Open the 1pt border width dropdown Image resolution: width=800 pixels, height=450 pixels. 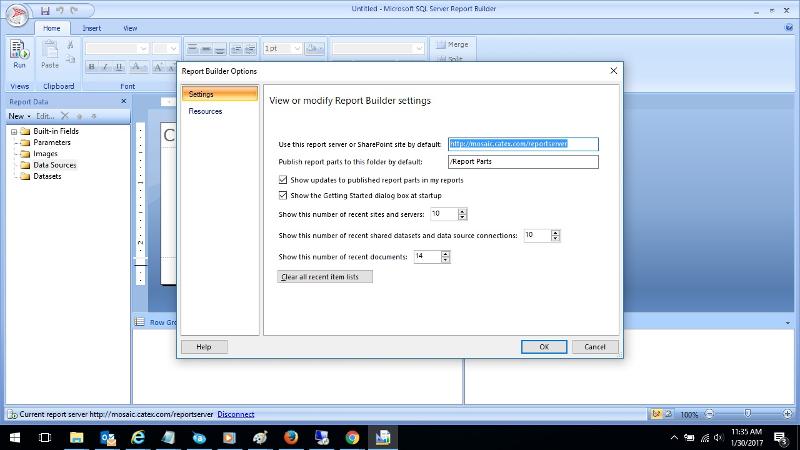295,48
